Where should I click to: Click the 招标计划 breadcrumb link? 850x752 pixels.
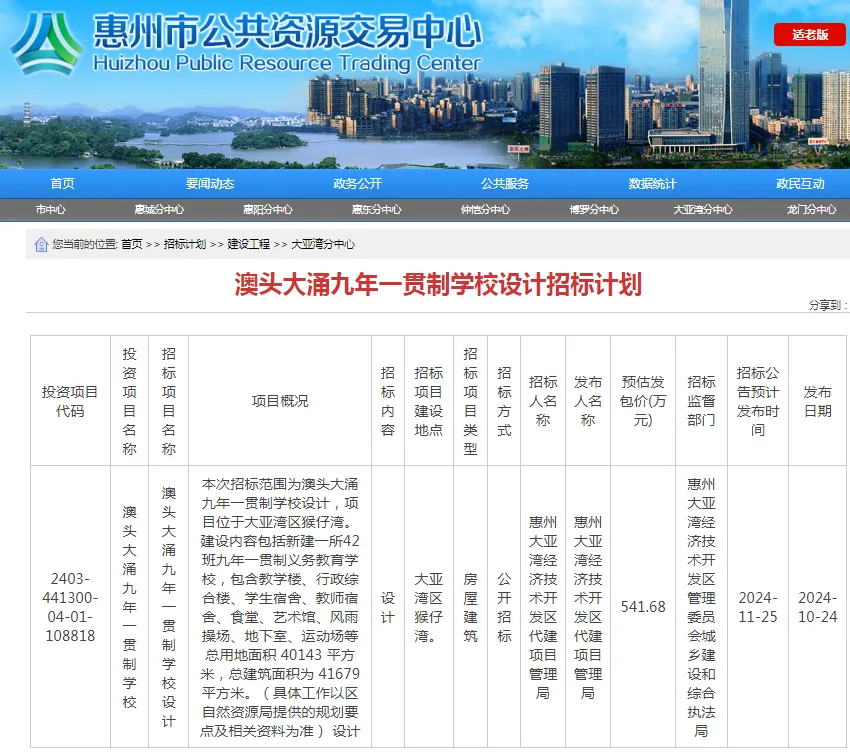coord(184,244)
